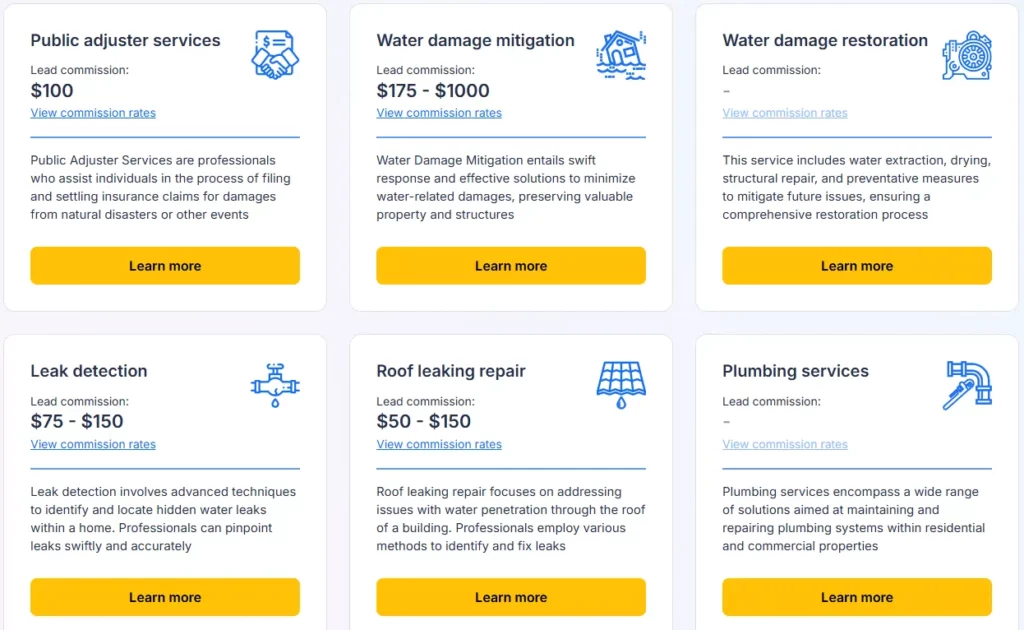This screenshot has height=630, width=1024.
Task: Click Learn more for Water damage restoration
Action: 856,265
